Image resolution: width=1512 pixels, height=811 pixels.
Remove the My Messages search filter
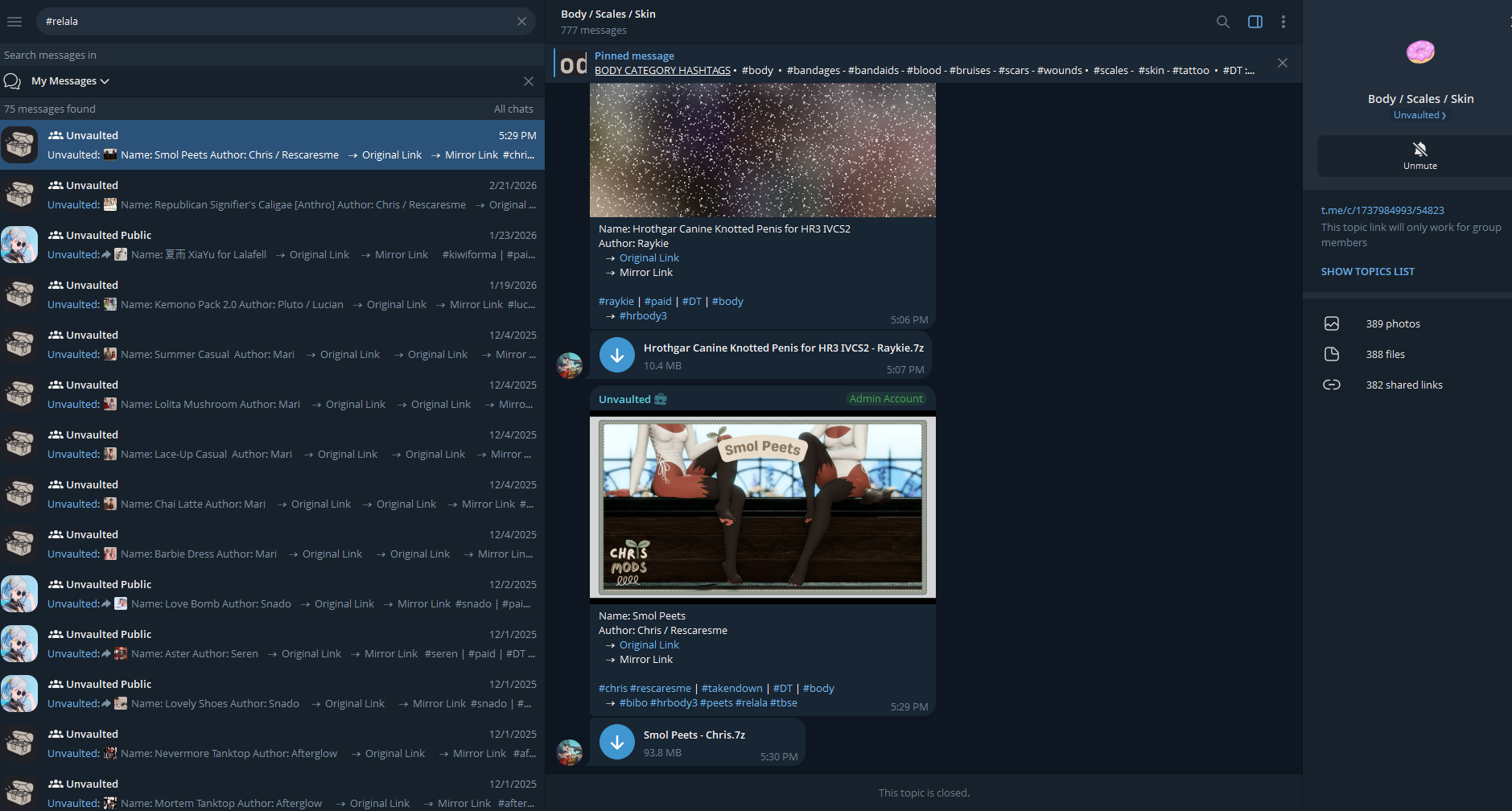(x=529, y=81)
